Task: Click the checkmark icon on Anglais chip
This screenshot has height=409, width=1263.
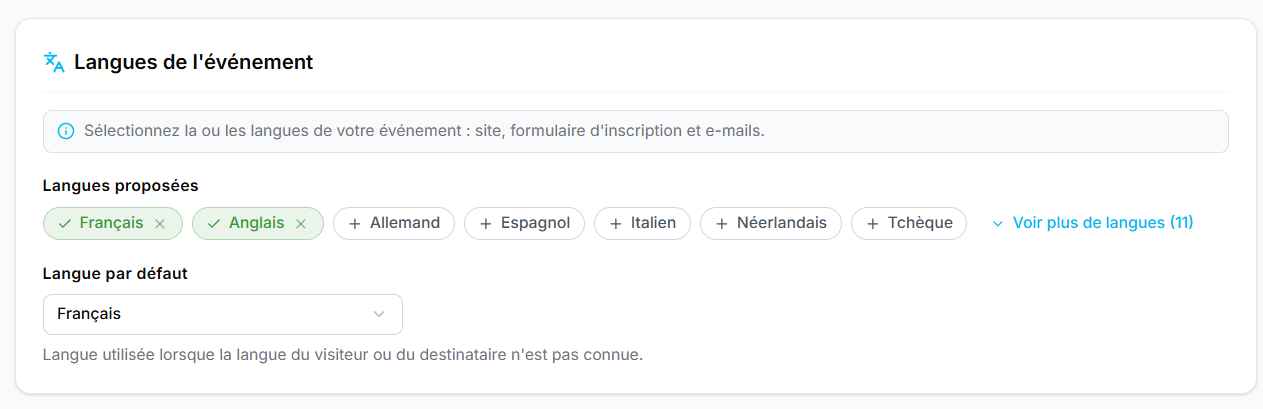Action: [213, 224]
